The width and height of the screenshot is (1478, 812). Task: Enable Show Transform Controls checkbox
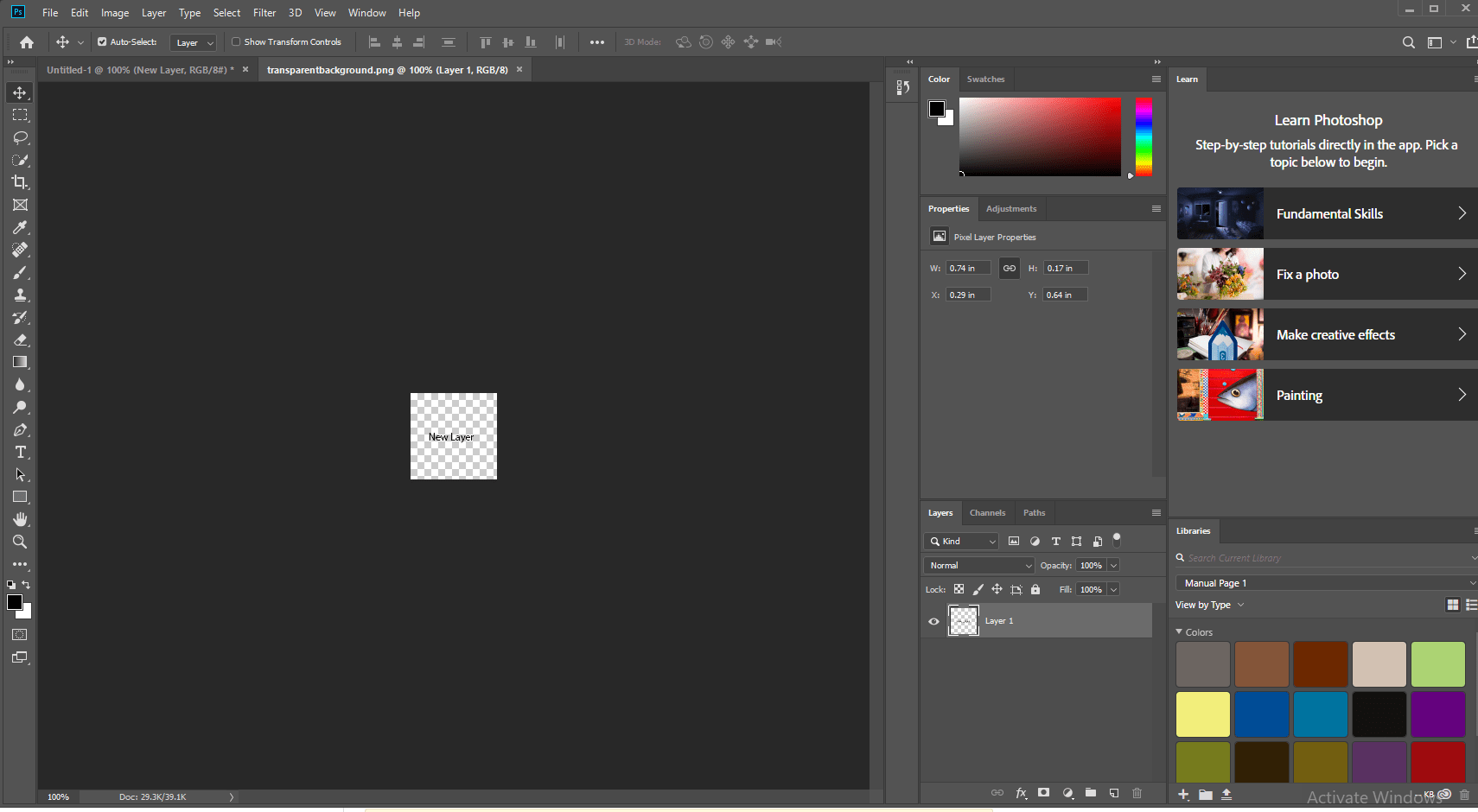[236, 41]
